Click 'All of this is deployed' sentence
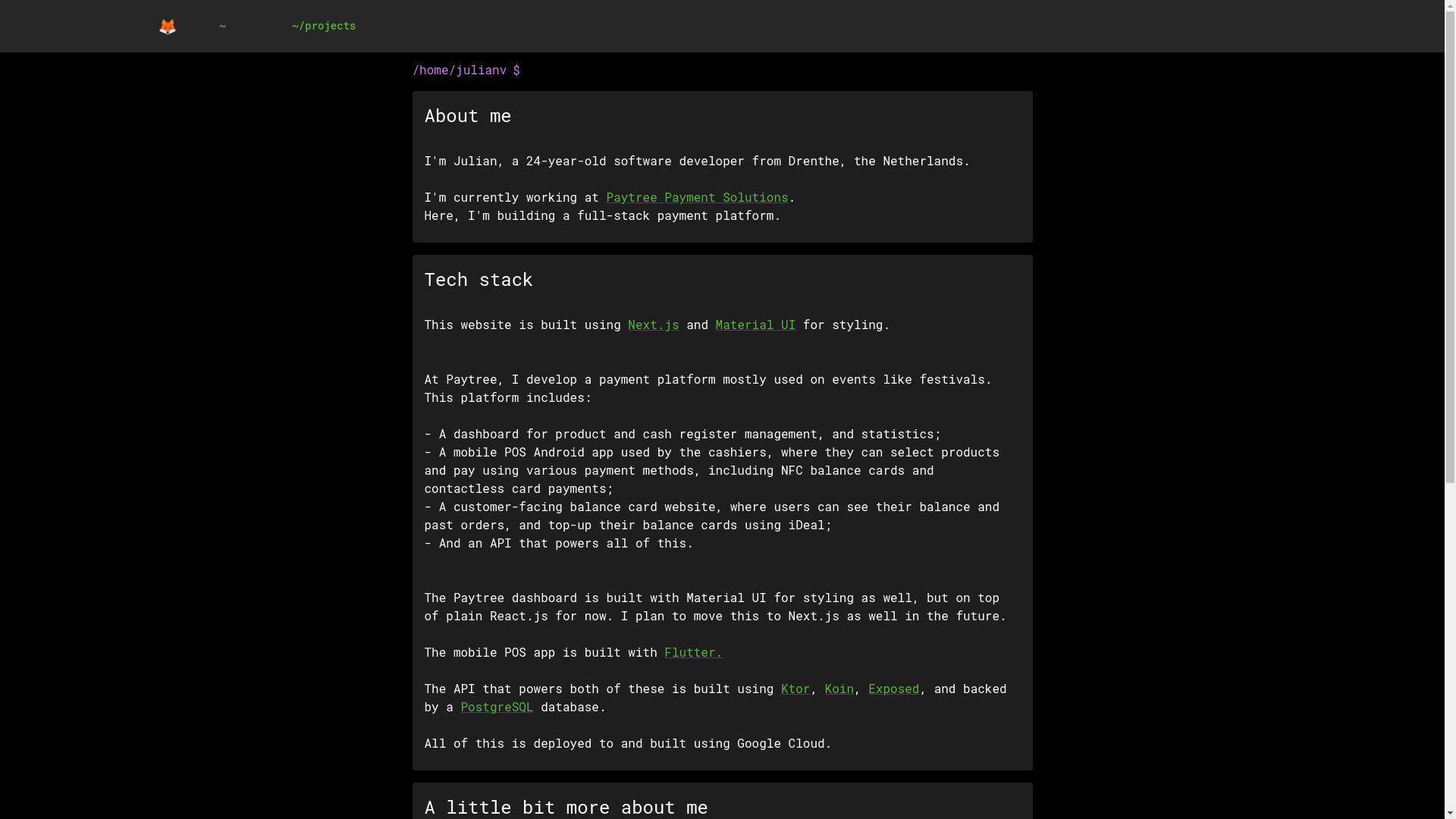This screenshot has width=1456, height=819. [x=628, y=743]
